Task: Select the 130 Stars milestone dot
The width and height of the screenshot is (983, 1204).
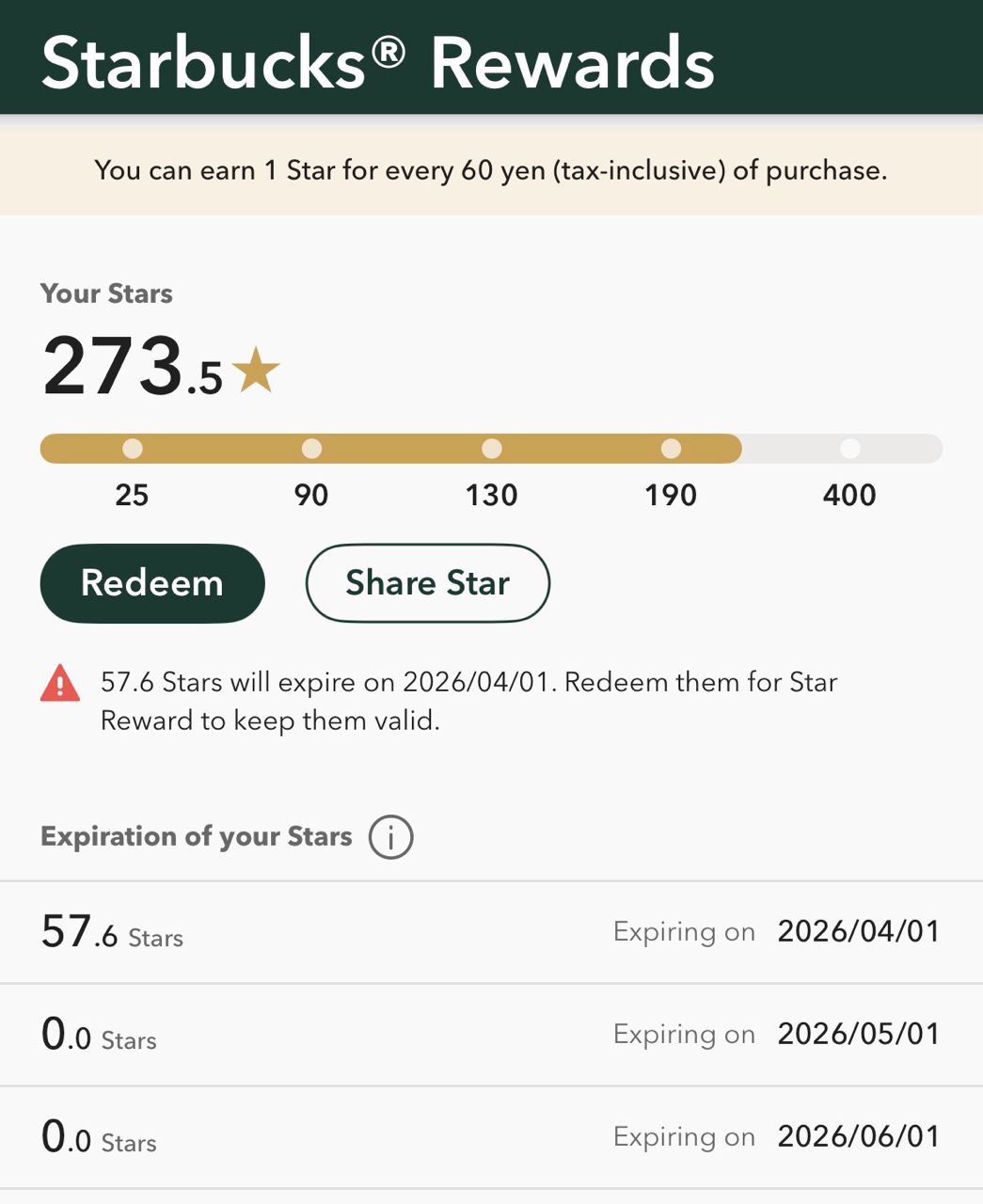Action: pos(491,449)
